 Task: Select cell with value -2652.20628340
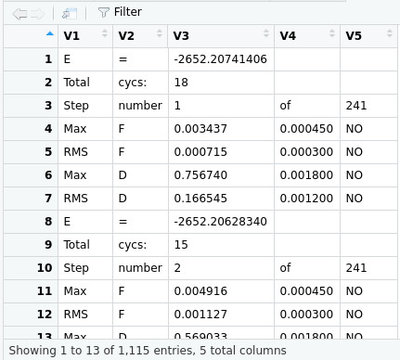[x=221, y=222]
